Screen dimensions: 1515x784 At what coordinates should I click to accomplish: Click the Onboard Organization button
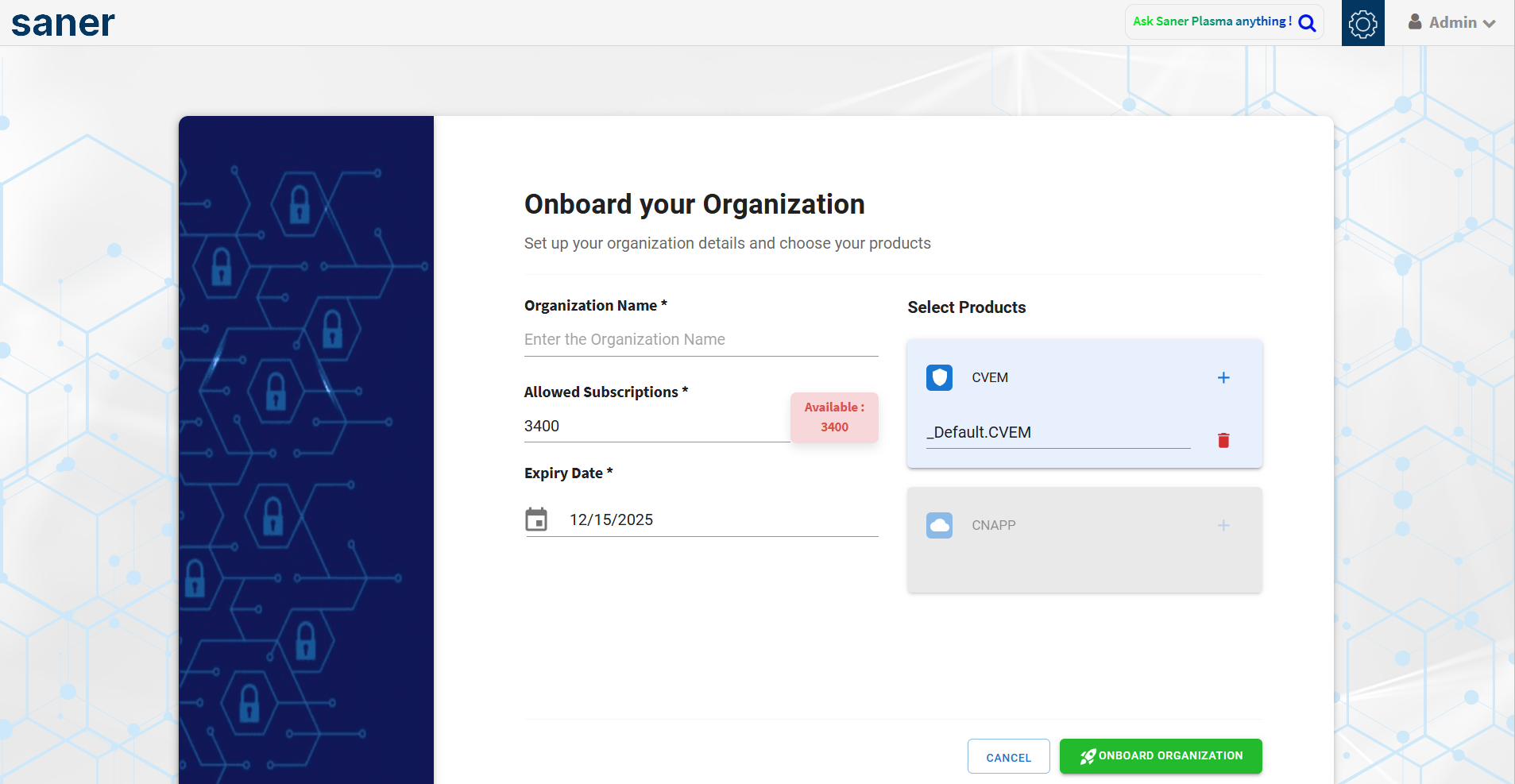tap(1160, 756)
